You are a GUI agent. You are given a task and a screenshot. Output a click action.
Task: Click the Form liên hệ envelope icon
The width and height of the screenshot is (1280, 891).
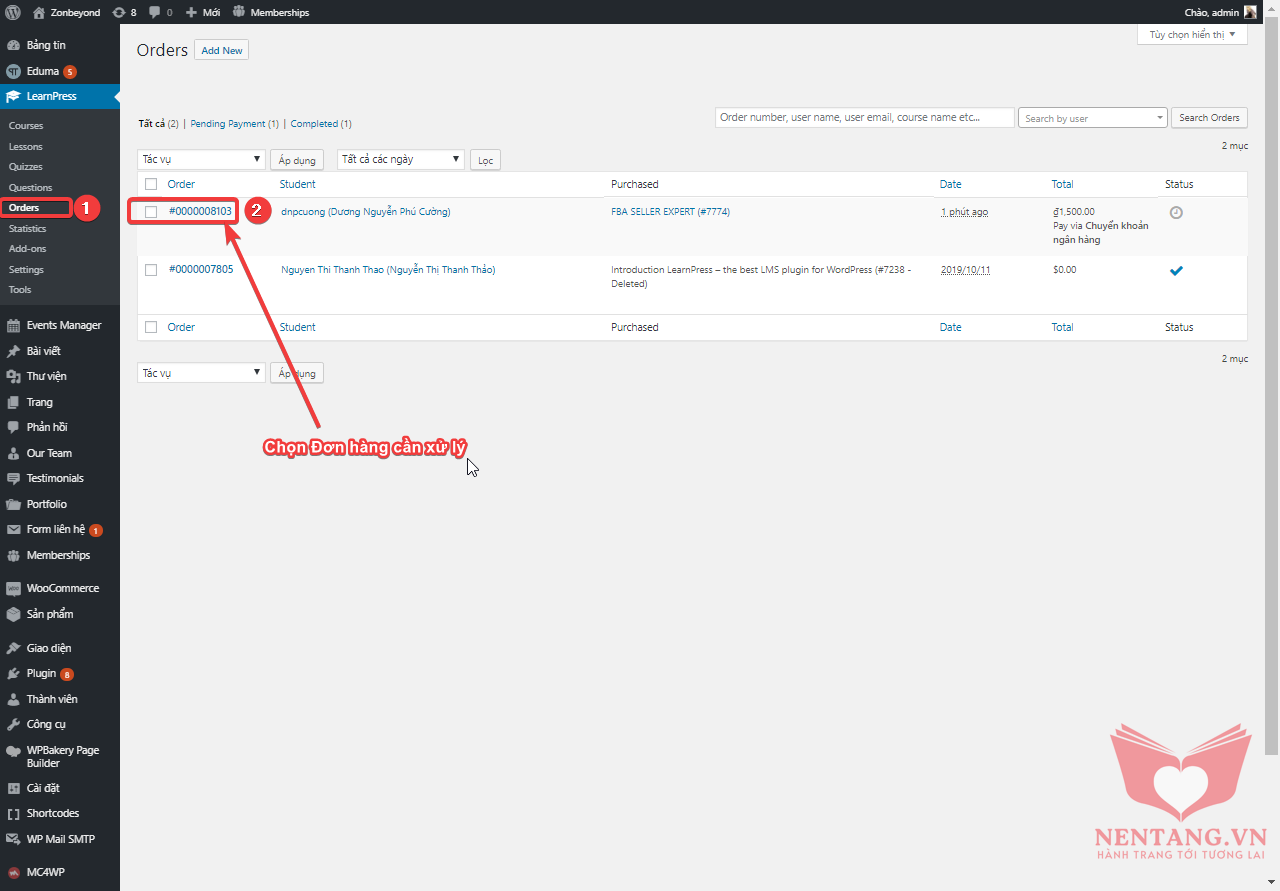pos(13,530)
